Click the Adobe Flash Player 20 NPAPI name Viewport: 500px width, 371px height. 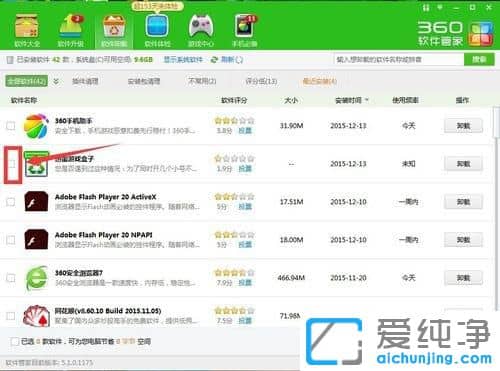pos(104,235)
